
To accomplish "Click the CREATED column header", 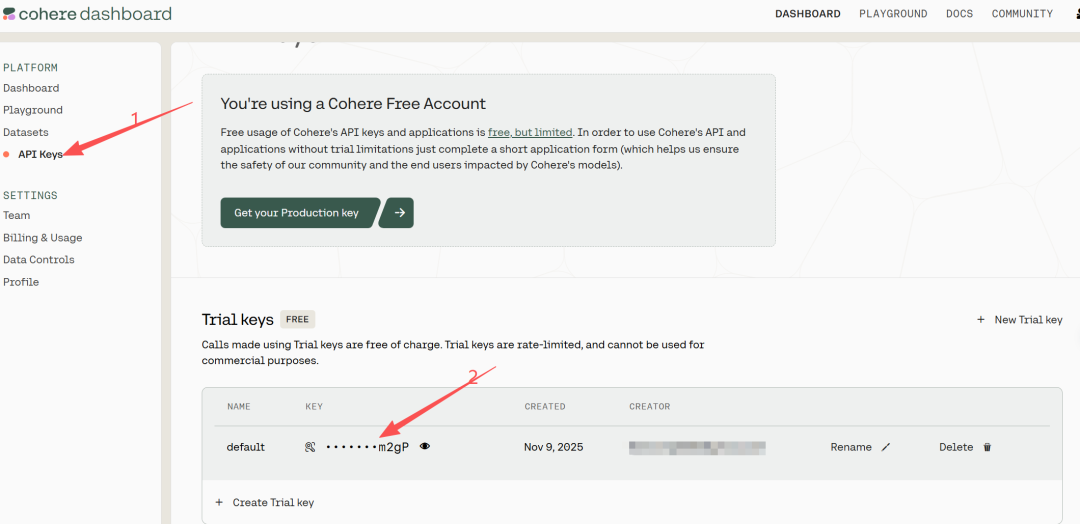I will (x=545, y=406).
